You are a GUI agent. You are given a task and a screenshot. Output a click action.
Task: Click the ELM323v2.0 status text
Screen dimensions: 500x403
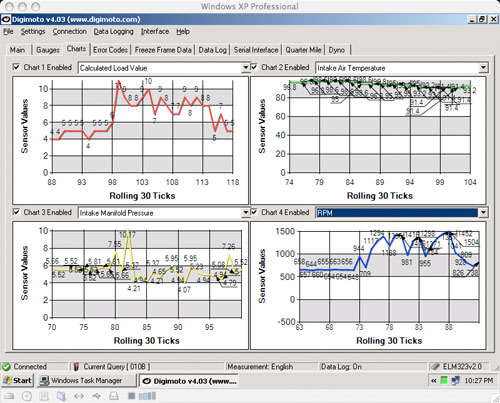pos(462,367)
